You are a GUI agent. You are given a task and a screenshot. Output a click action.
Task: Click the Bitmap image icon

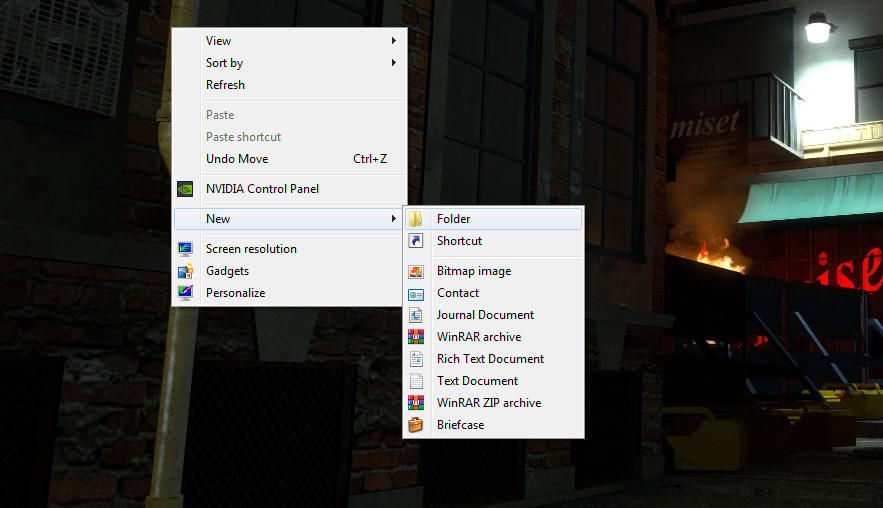coord(416,271)
